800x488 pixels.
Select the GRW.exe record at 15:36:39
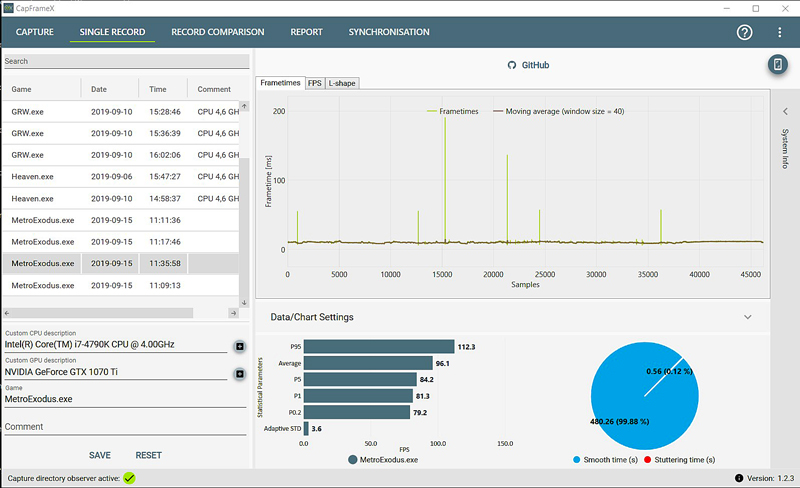click(121, 133)
